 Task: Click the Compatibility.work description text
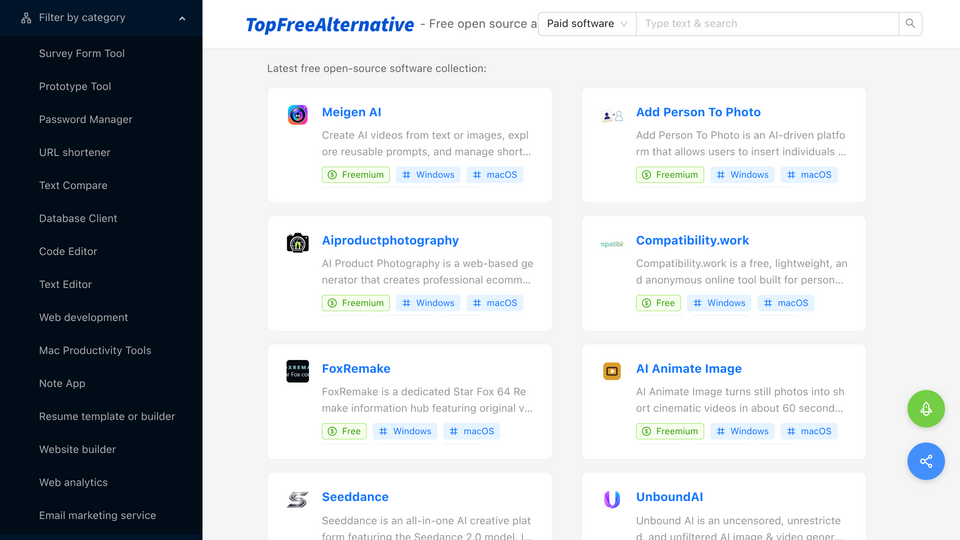point(741,272)
